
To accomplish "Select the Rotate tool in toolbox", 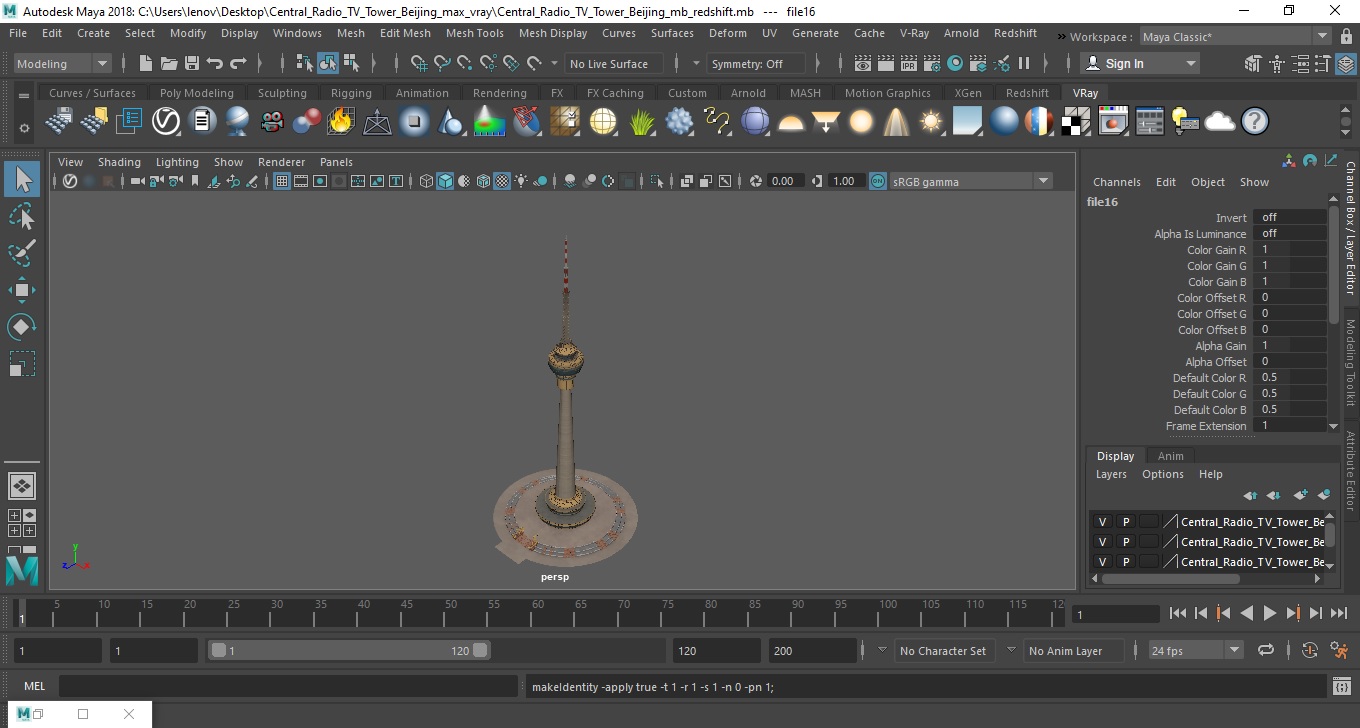I will point(22,327).
